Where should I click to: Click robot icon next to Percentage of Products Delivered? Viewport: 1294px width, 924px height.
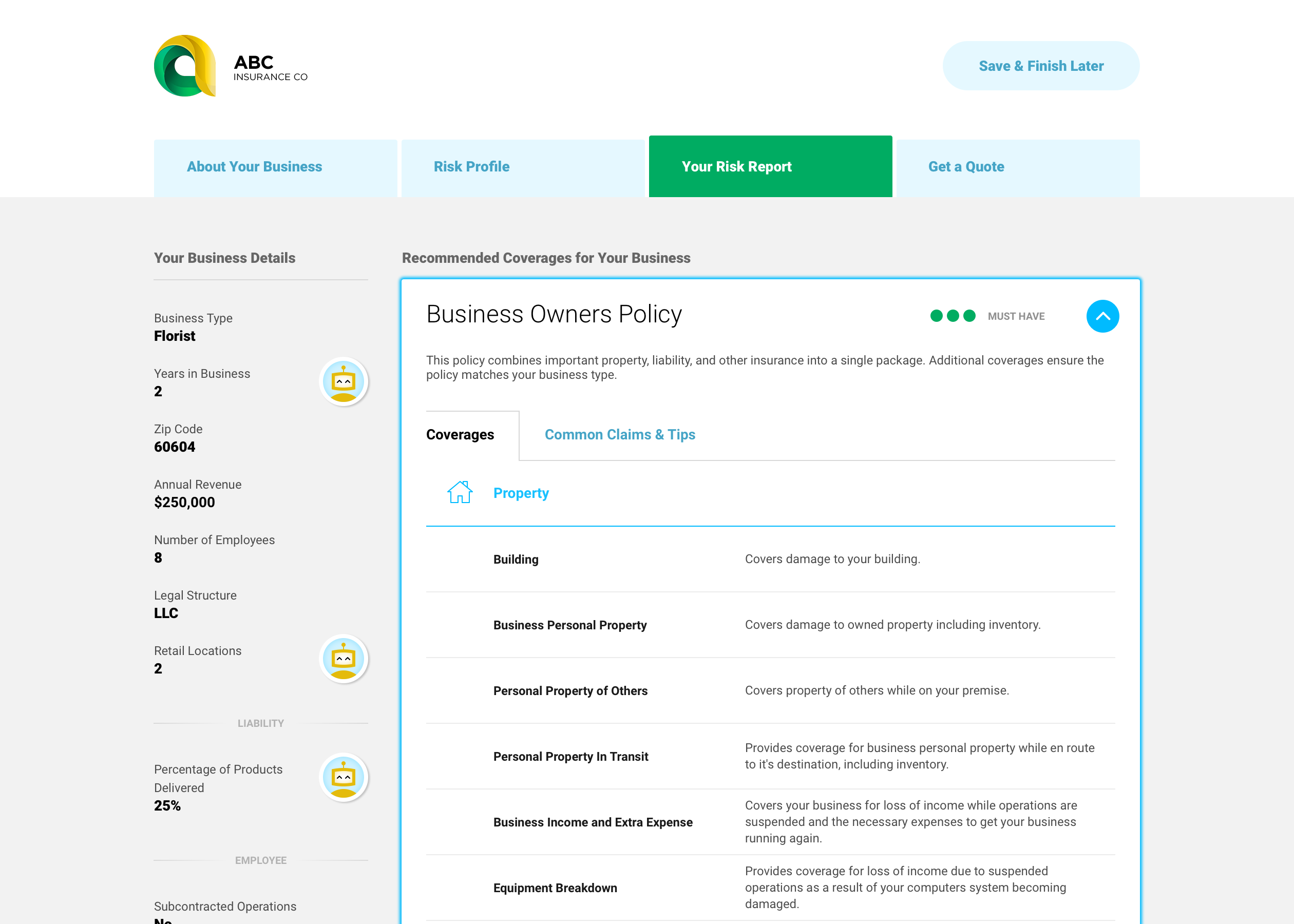point(343,777)
